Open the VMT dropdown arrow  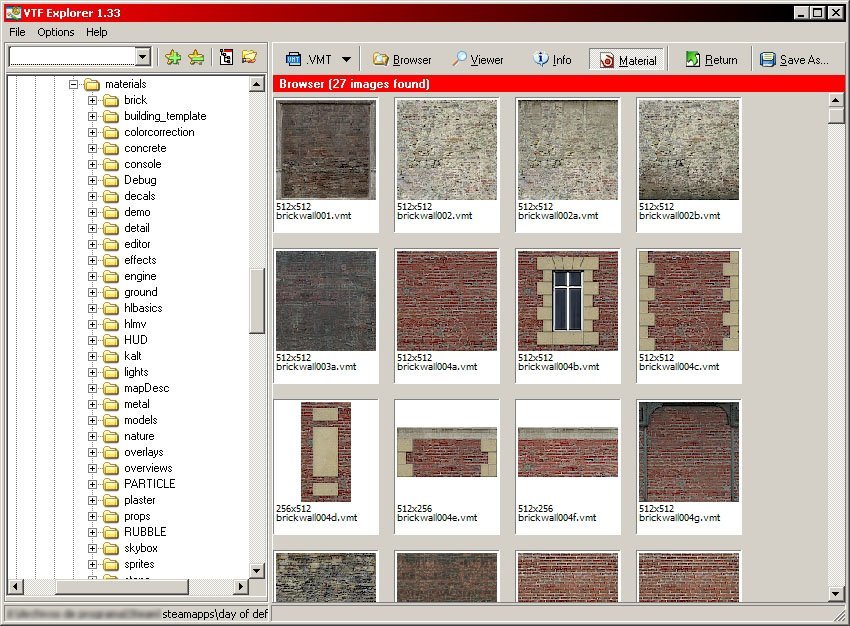346,60
